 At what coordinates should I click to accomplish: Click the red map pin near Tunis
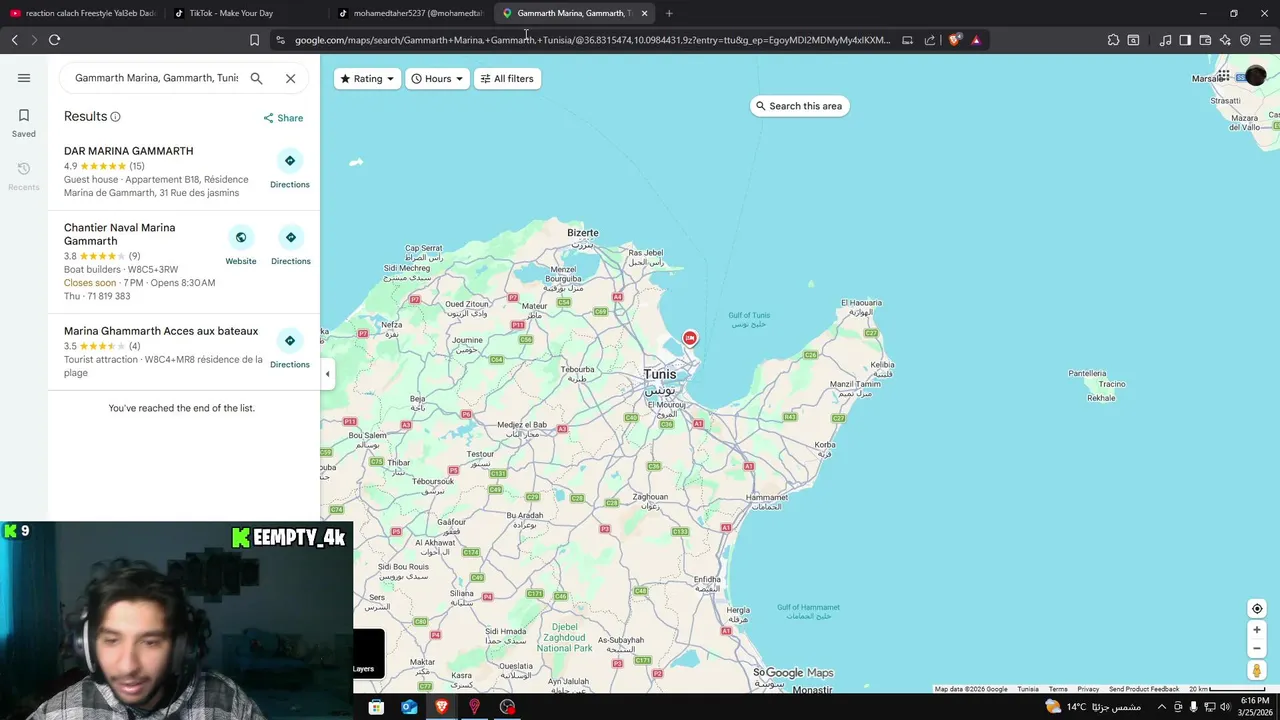point(690,339)
